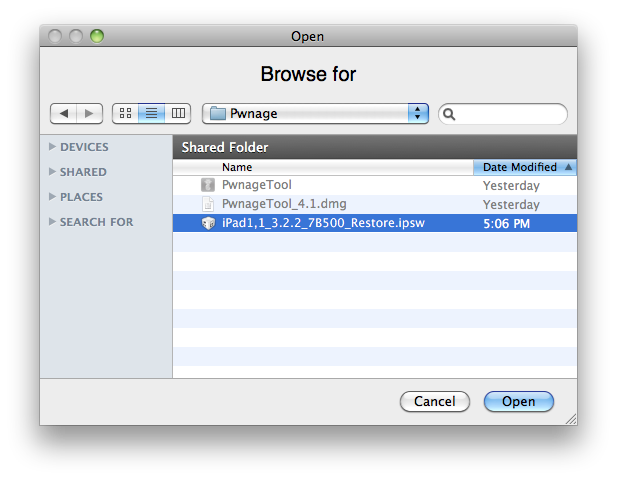The width and height of the screenshot is (617, 480).
Task: Click the iPad1,1 ipsw file icon
Action: point(208,223)
